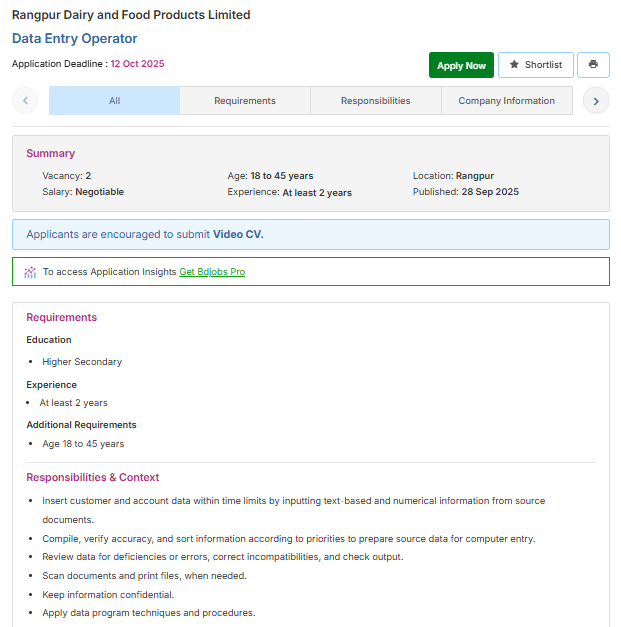Switch to the Requirements tab

tap(245, 101)
